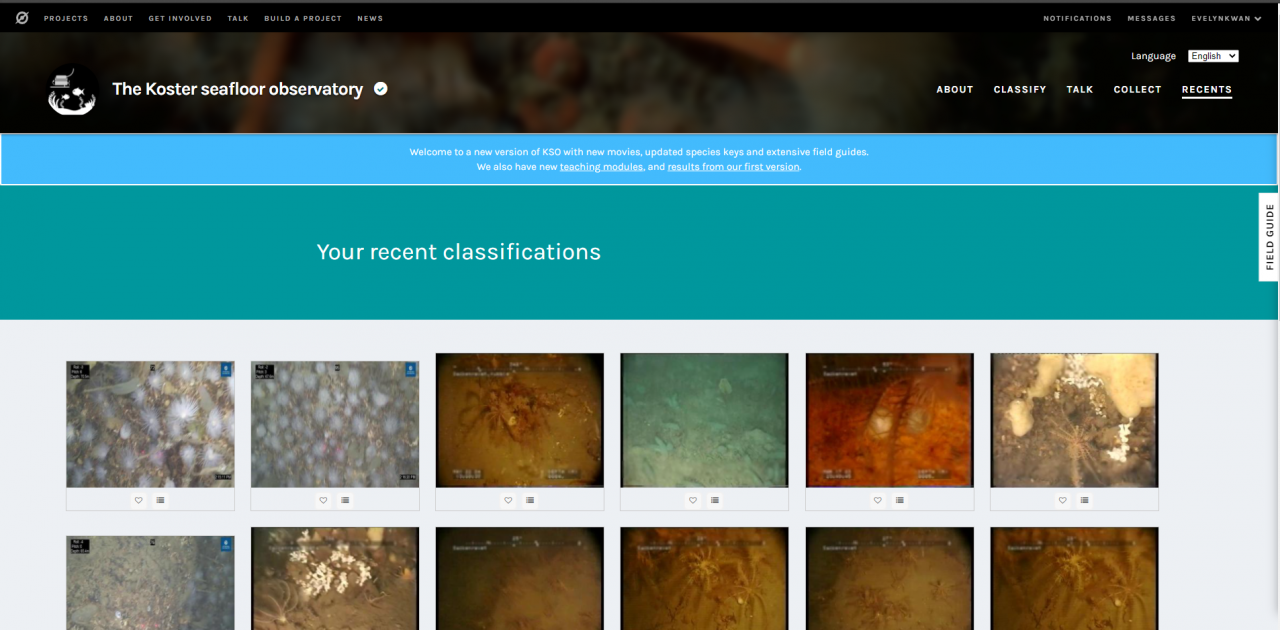
Task: Open MESSAGES in the top bar
Action: [1151, 18]
